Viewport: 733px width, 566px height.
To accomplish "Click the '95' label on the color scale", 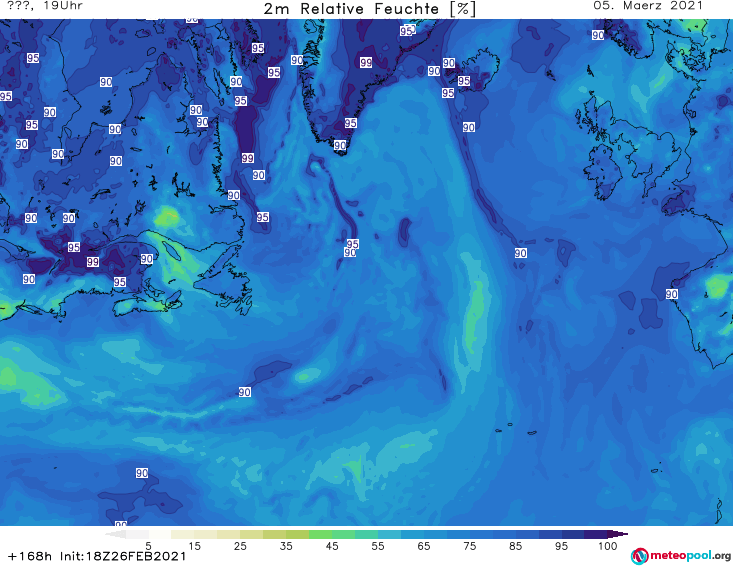I will coord(561,546).
